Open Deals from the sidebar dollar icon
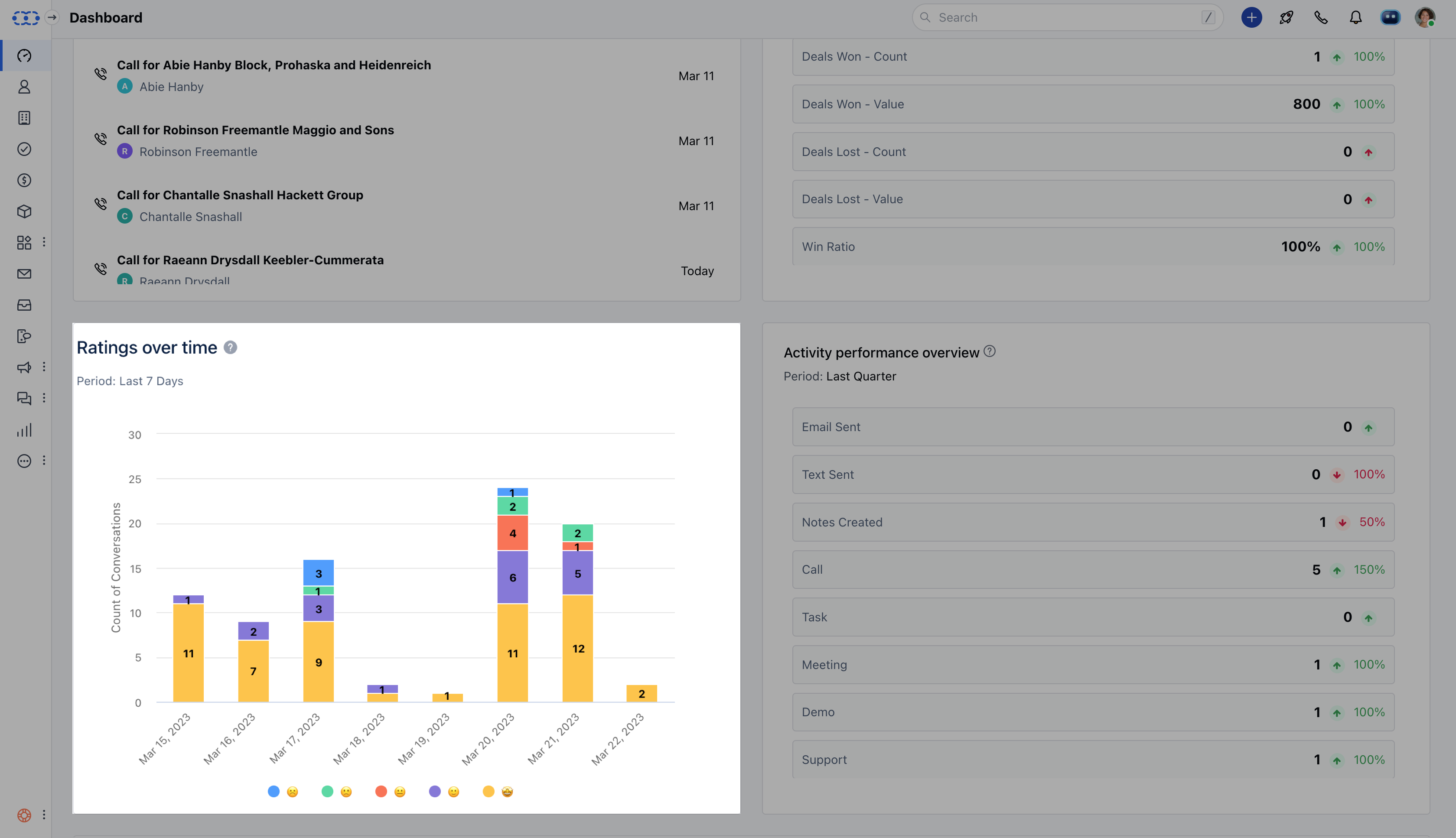The width and height of the screenshot is (1456, 838). (x=24, y=180)
